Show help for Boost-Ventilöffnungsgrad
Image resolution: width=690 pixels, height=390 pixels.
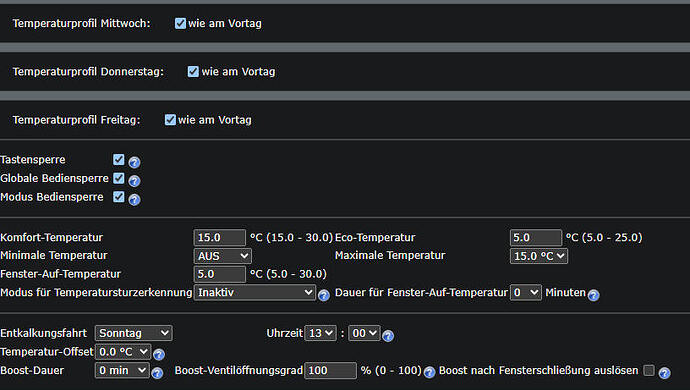tap(429, 372)
